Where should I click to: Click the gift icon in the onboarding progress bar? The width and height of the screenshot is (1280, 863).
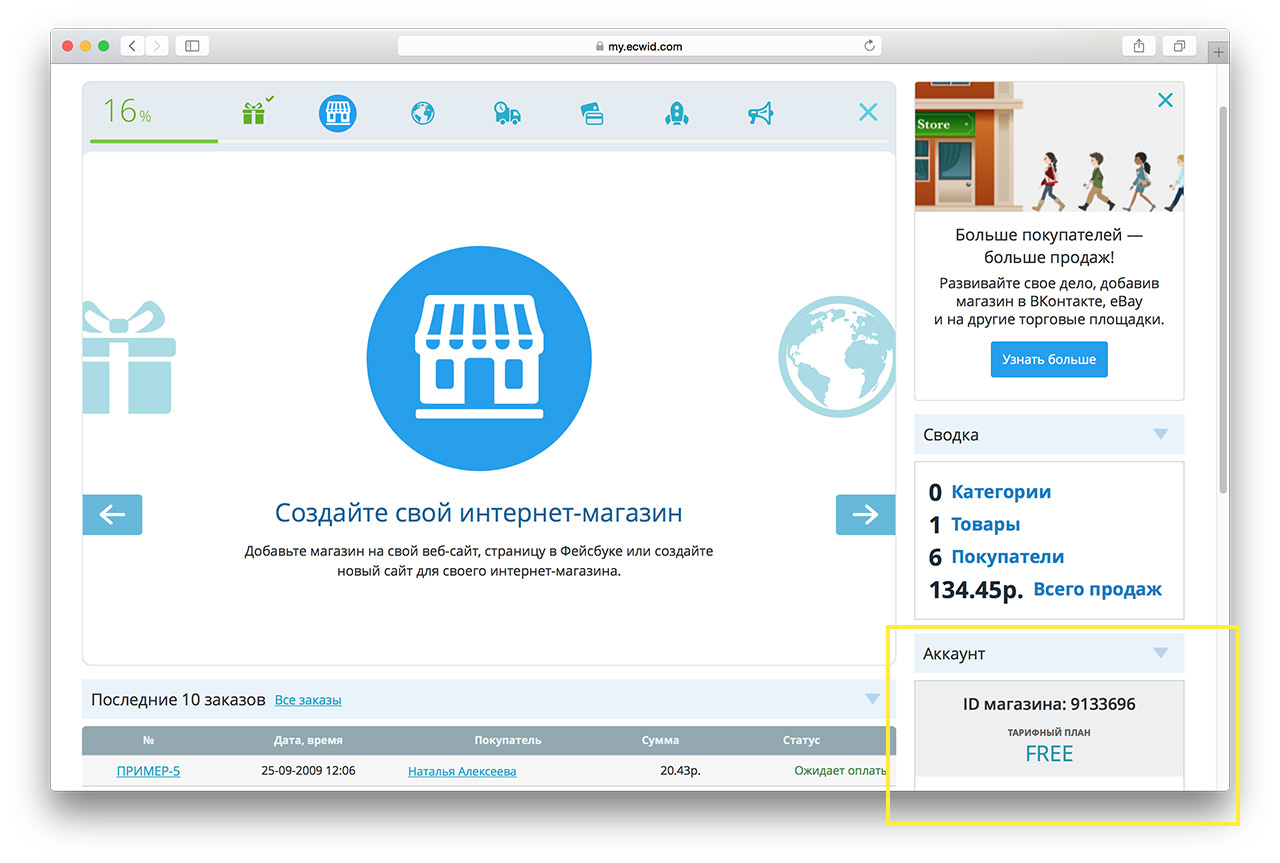(x=254, y=113)
